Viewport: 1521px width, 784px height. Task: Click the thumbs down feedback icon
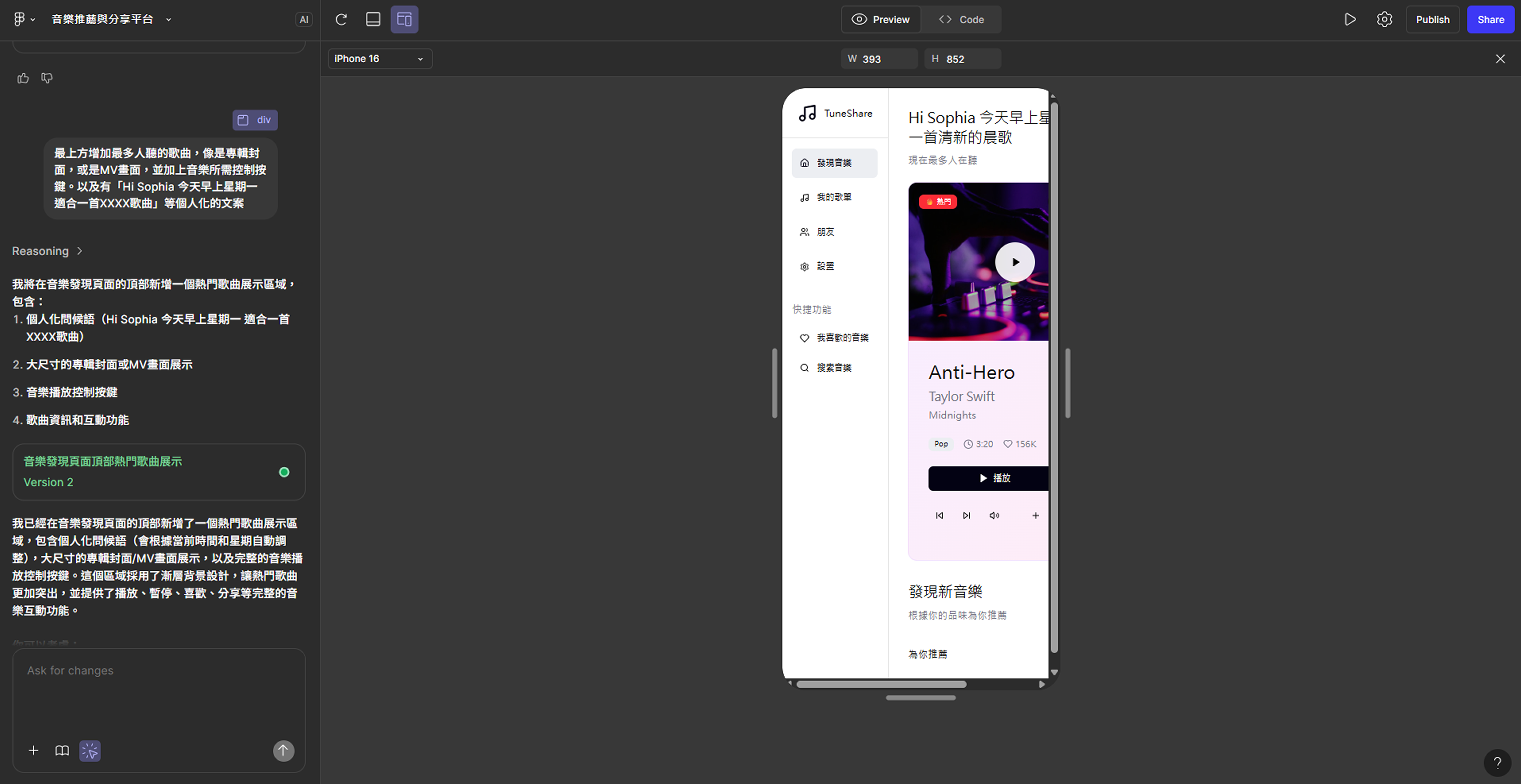pos(47,78)
